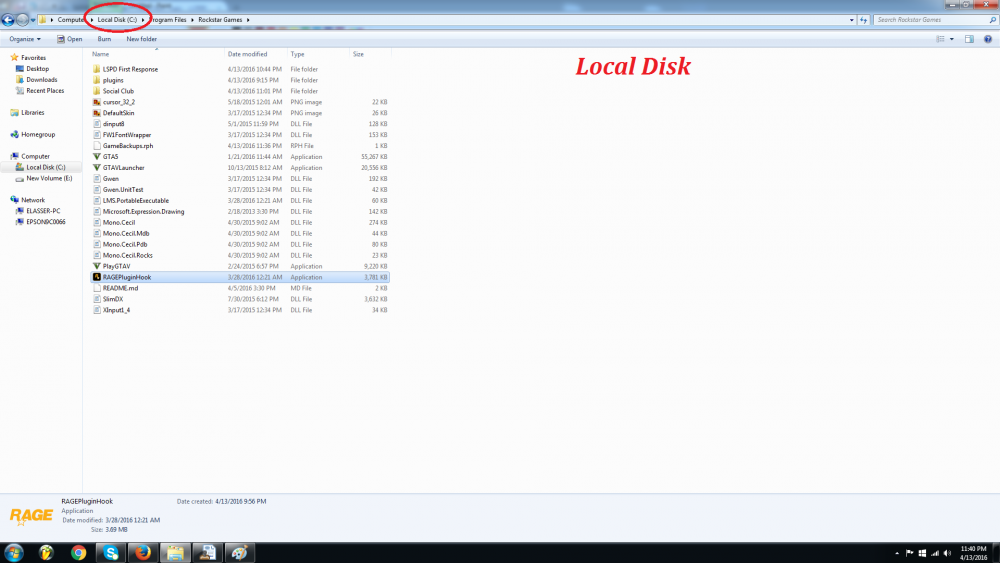Screen dimensions: 1000x563
Task: Select the cursor_32_2 PNG file icon
Action: point(97,101)
